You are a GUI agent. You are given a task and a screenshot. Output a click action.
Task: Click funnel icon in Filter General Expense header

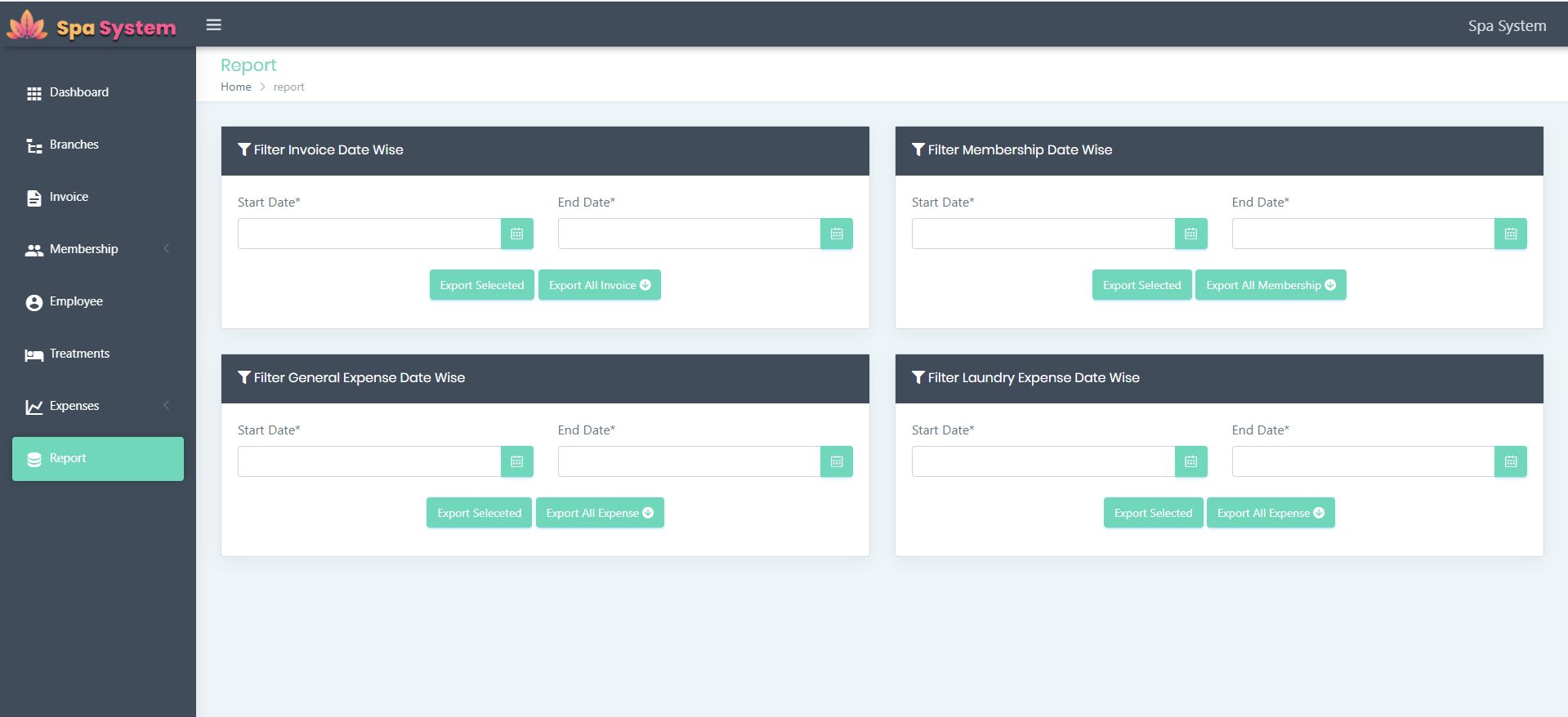point(244,377)
